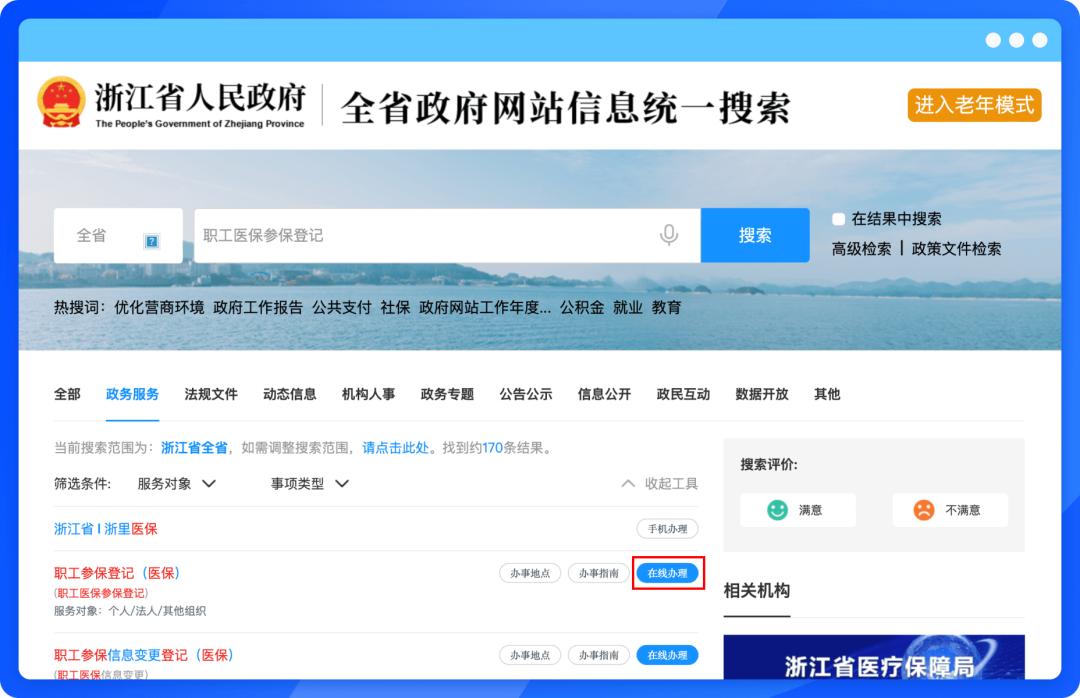Image resolution: width=1080 pixels, height=698 pixels.
Task: Open the 全省 region selector
Action: point(118,236)
